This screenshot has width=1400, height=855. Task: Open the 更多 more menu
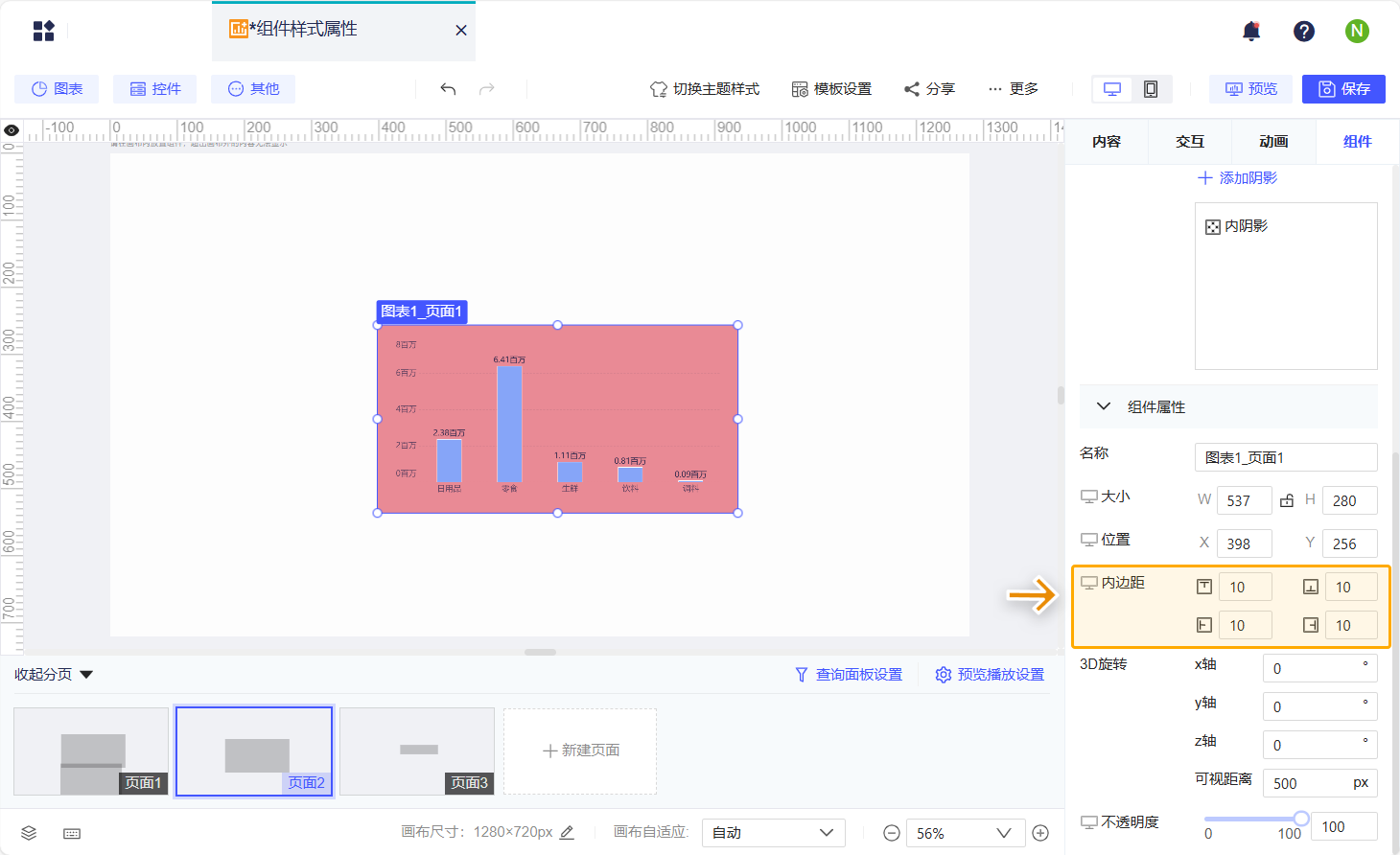coord(1014,89)
